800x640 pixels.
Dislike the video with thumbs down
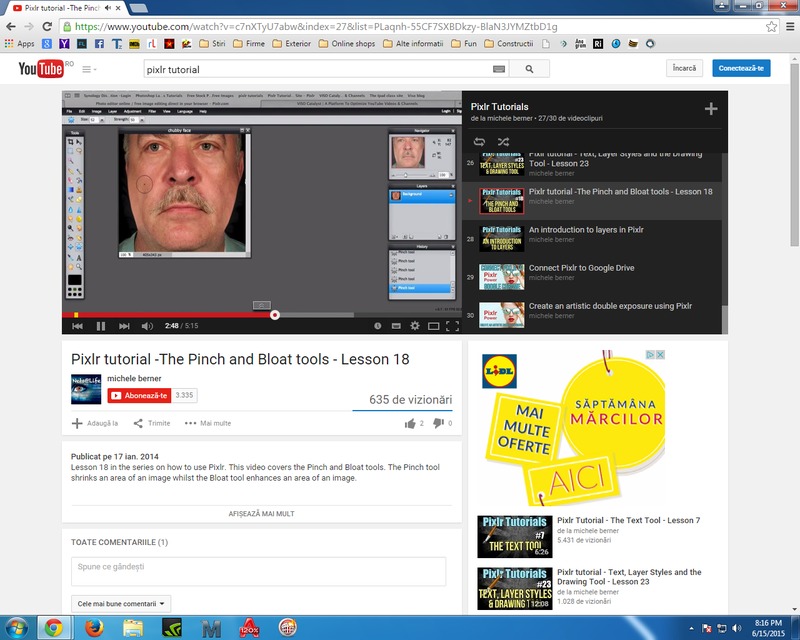(x=438, y=423)
